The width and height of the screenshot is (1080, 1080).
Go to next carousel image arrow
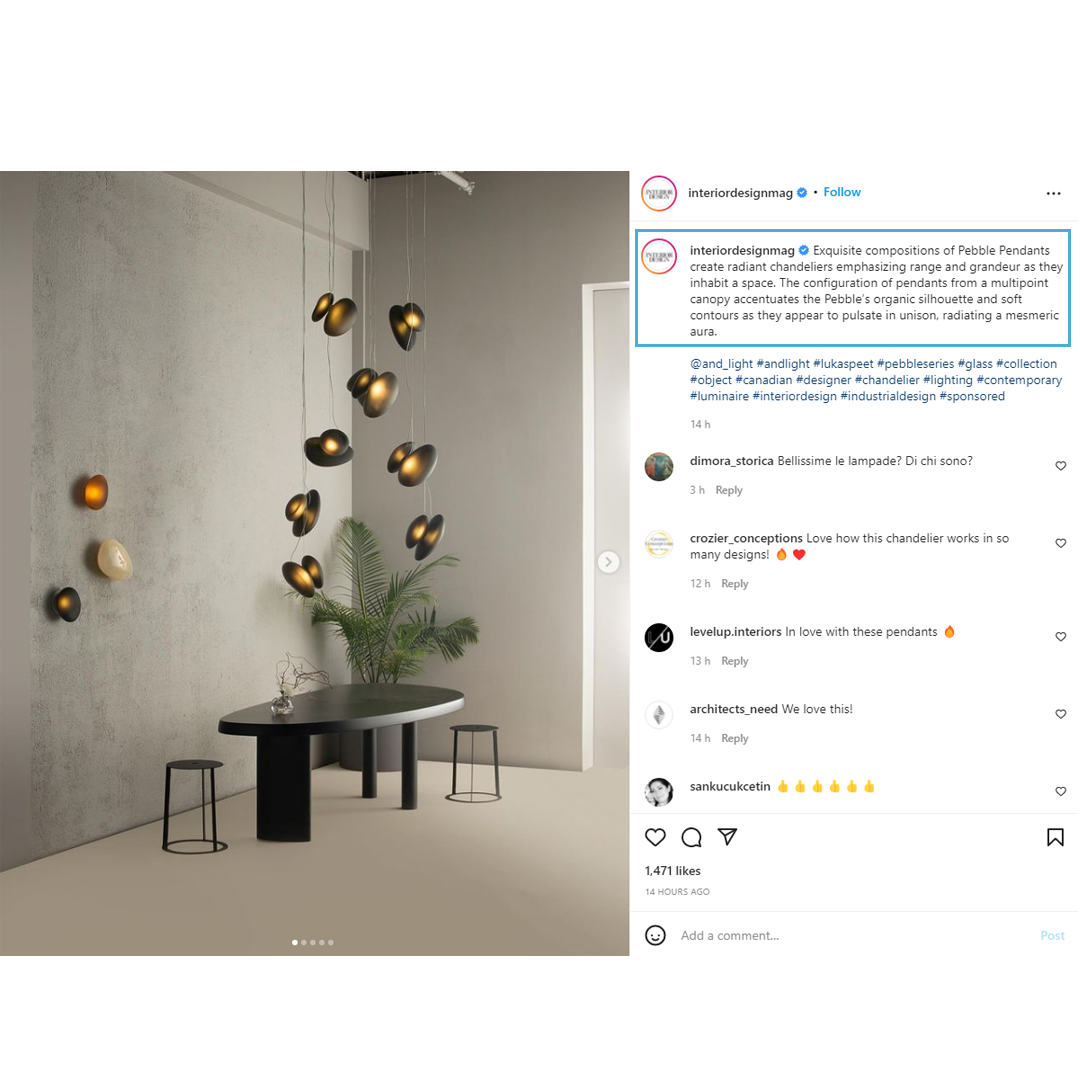pos(608,562)
